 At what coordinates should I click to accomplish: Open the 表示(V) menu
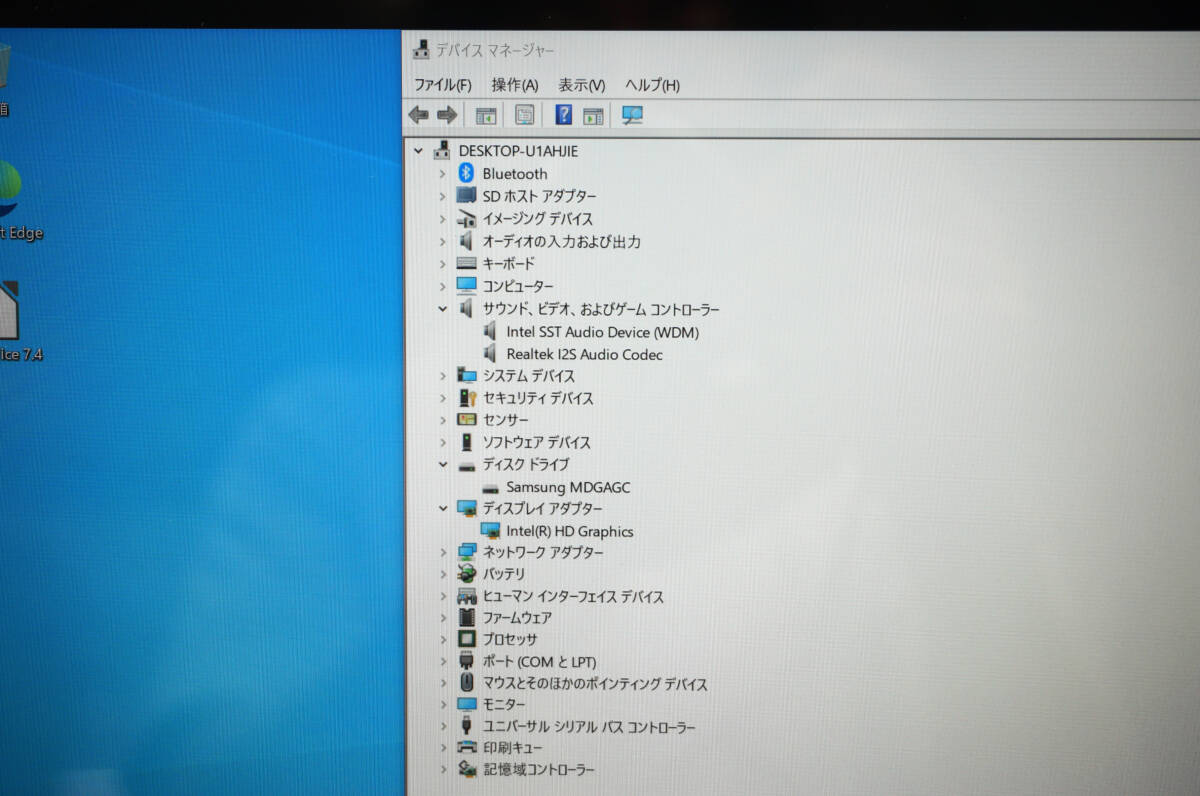click(582, 85)
